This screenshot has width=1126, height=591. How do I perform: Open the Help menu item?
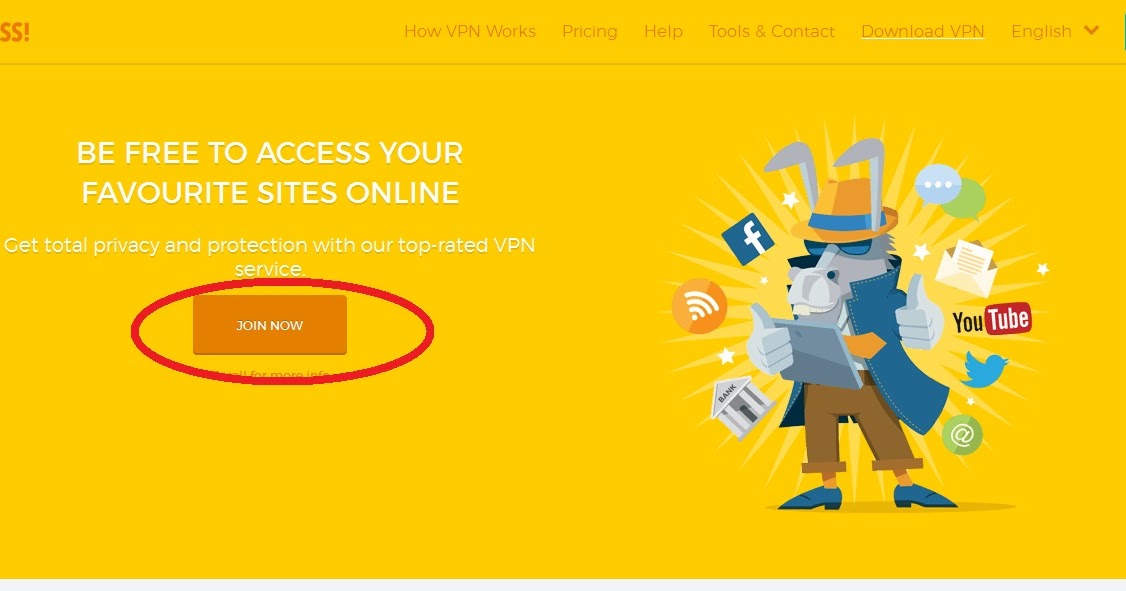point(663,32)
